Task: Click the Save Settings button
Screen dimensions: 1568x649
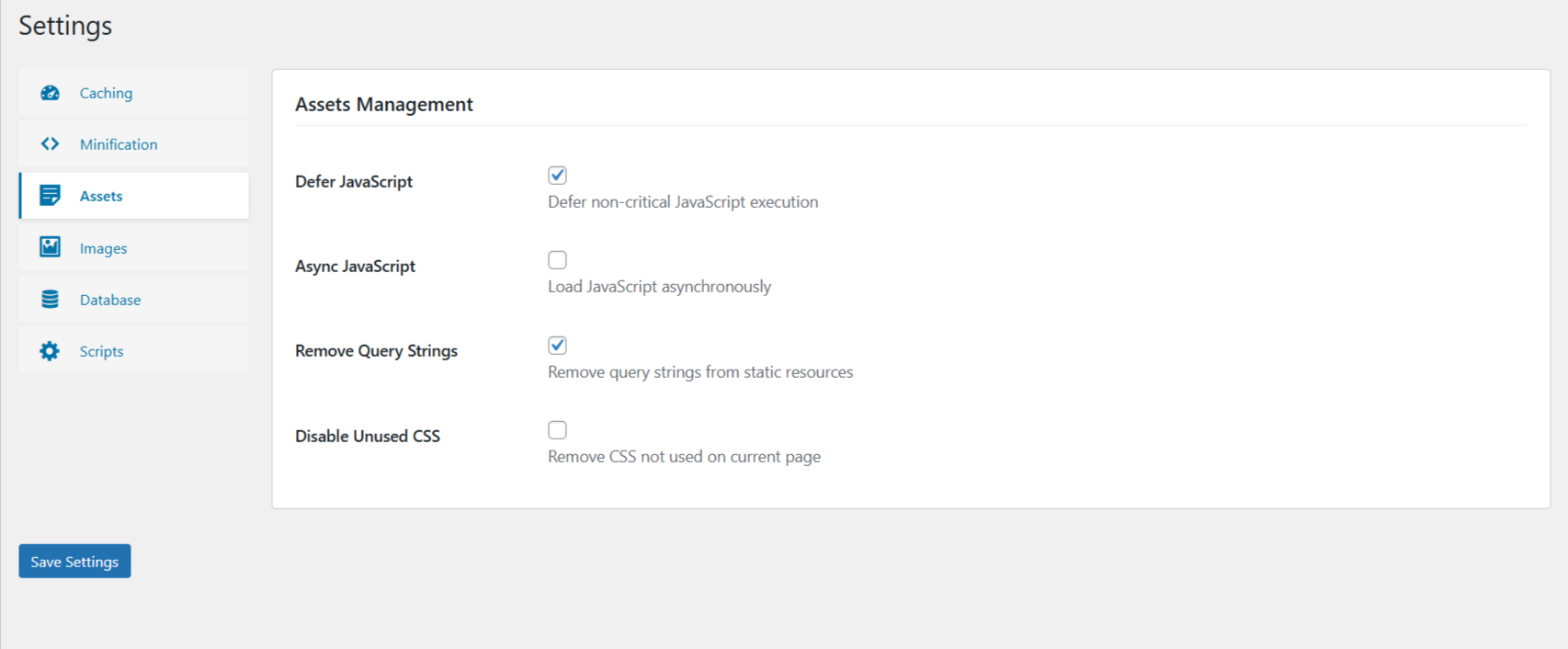Action: (74, 561)
